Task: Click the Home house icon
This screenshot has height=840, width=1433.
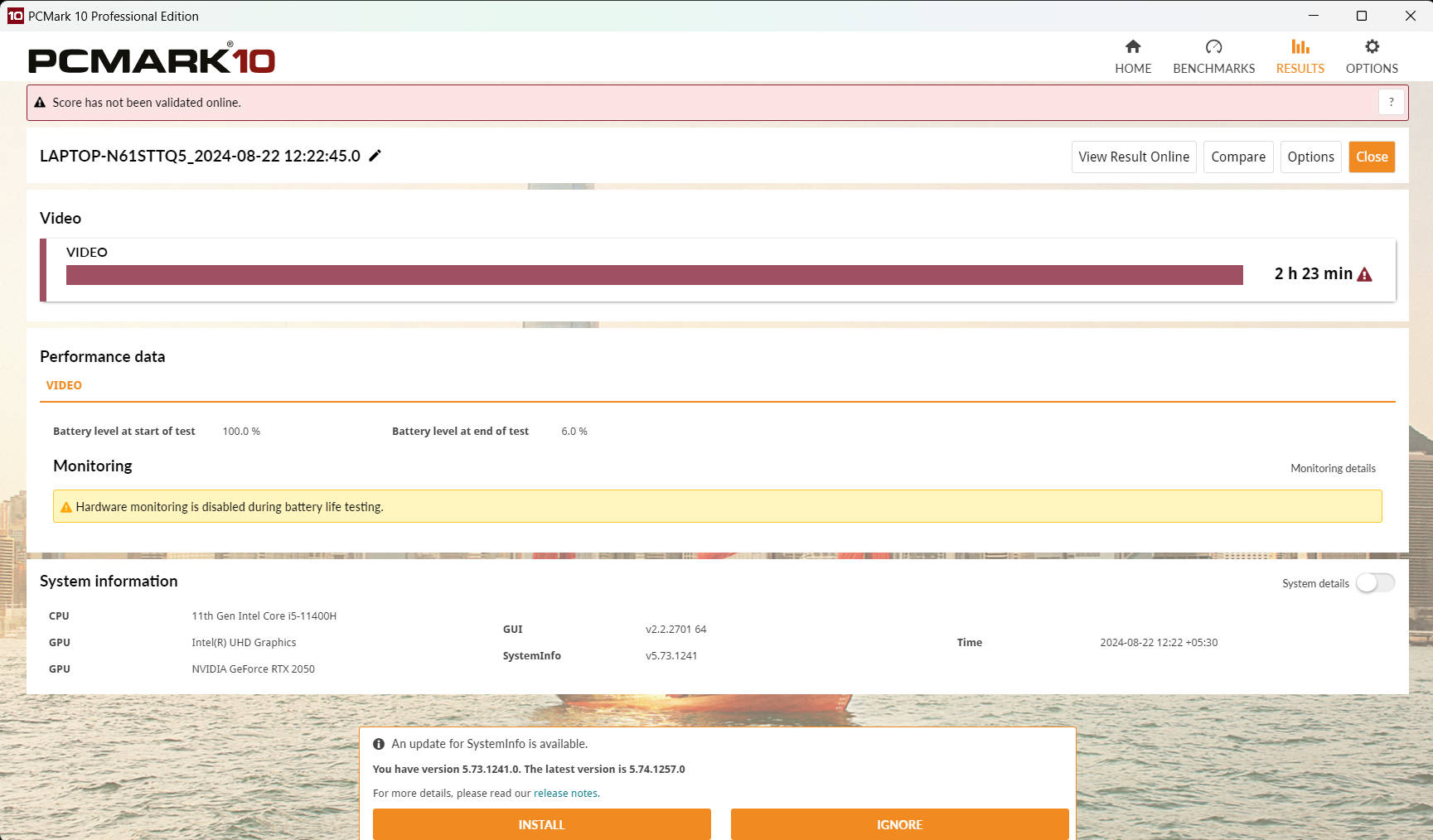Action: click(x=1132, y=47)
